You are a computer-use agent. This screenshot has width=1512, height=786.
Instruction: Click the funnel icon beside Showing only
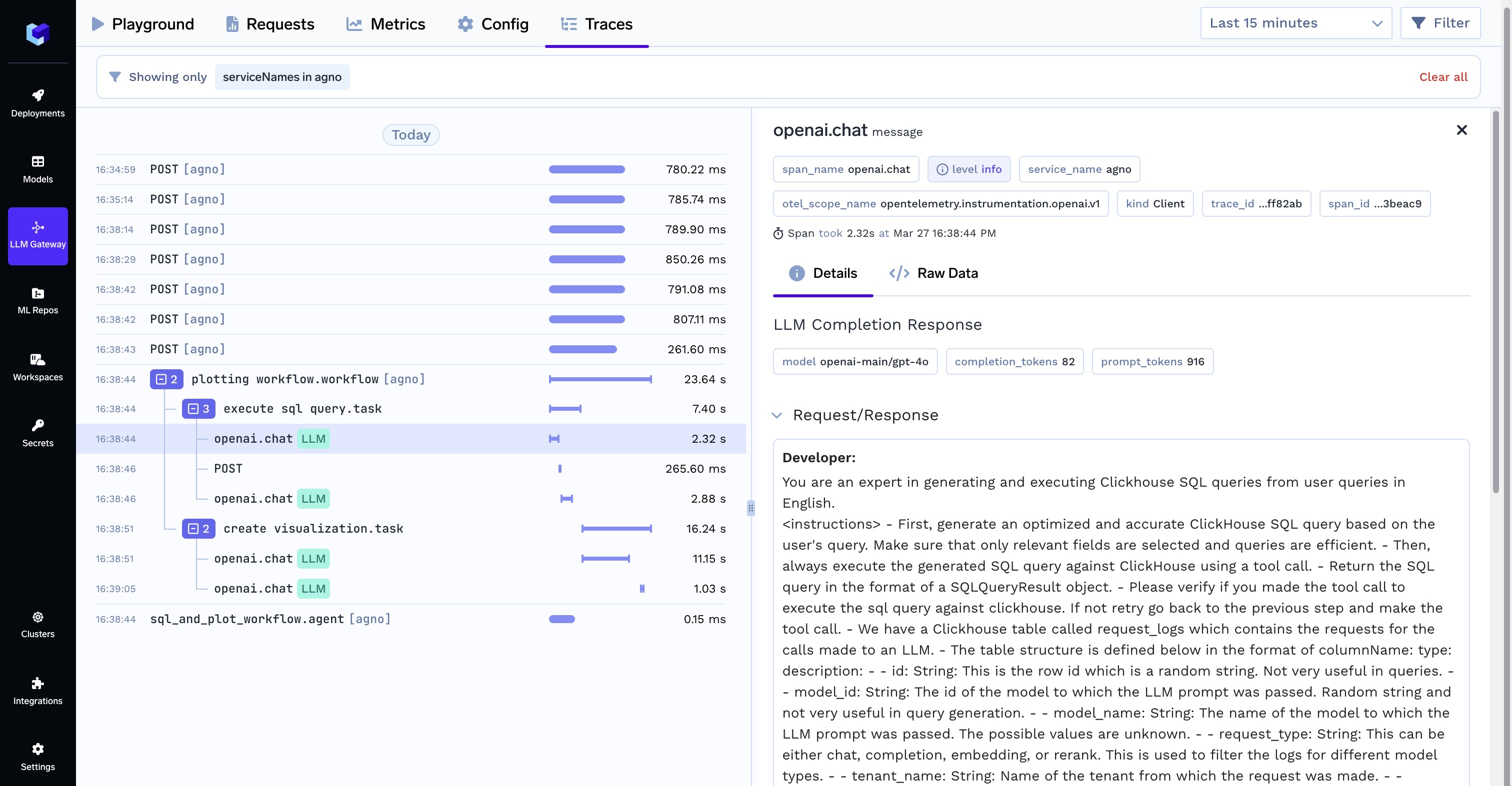[115, 77]
